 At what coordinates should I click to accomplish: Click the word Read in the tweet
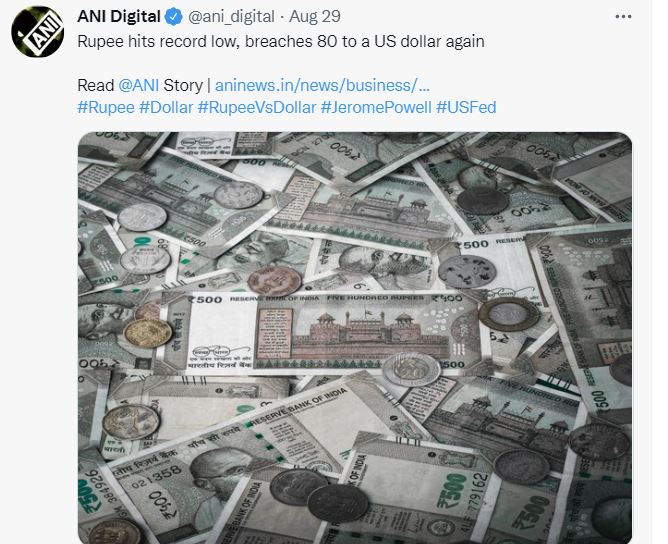96,85
